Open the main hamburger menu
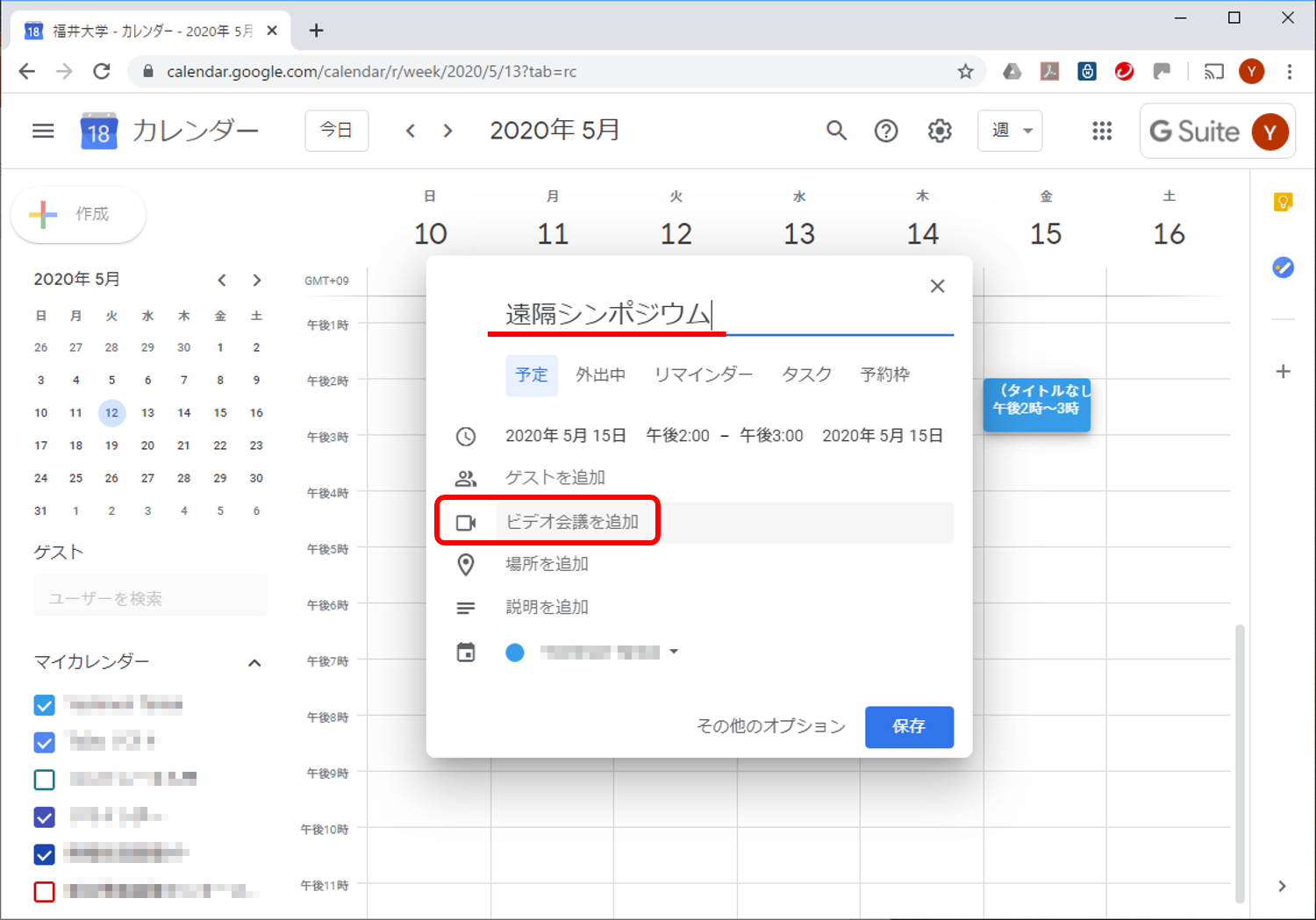This screenshot has width=1316, height=920. [x=43, y=131]
